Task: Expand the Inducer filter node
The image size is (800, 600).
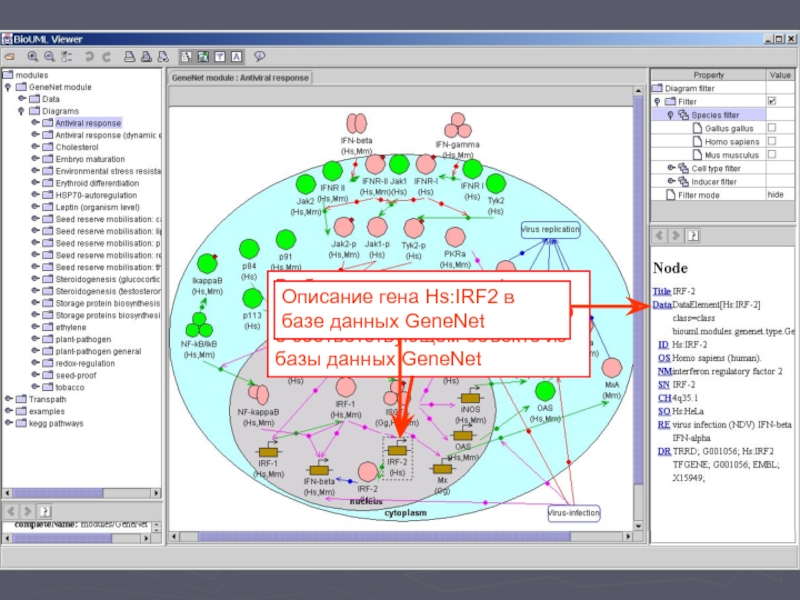Action: [x=670, y=182]
